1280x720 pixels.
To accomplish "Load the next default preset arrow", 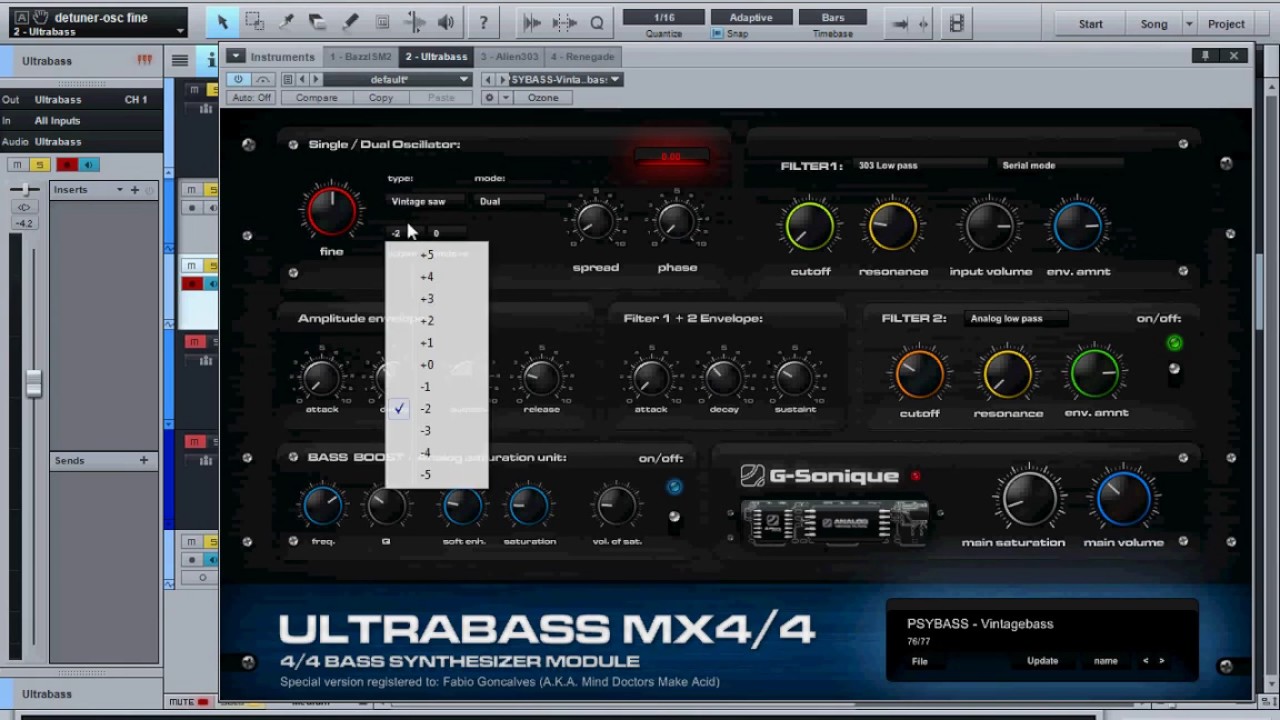I will click(316, 79).
